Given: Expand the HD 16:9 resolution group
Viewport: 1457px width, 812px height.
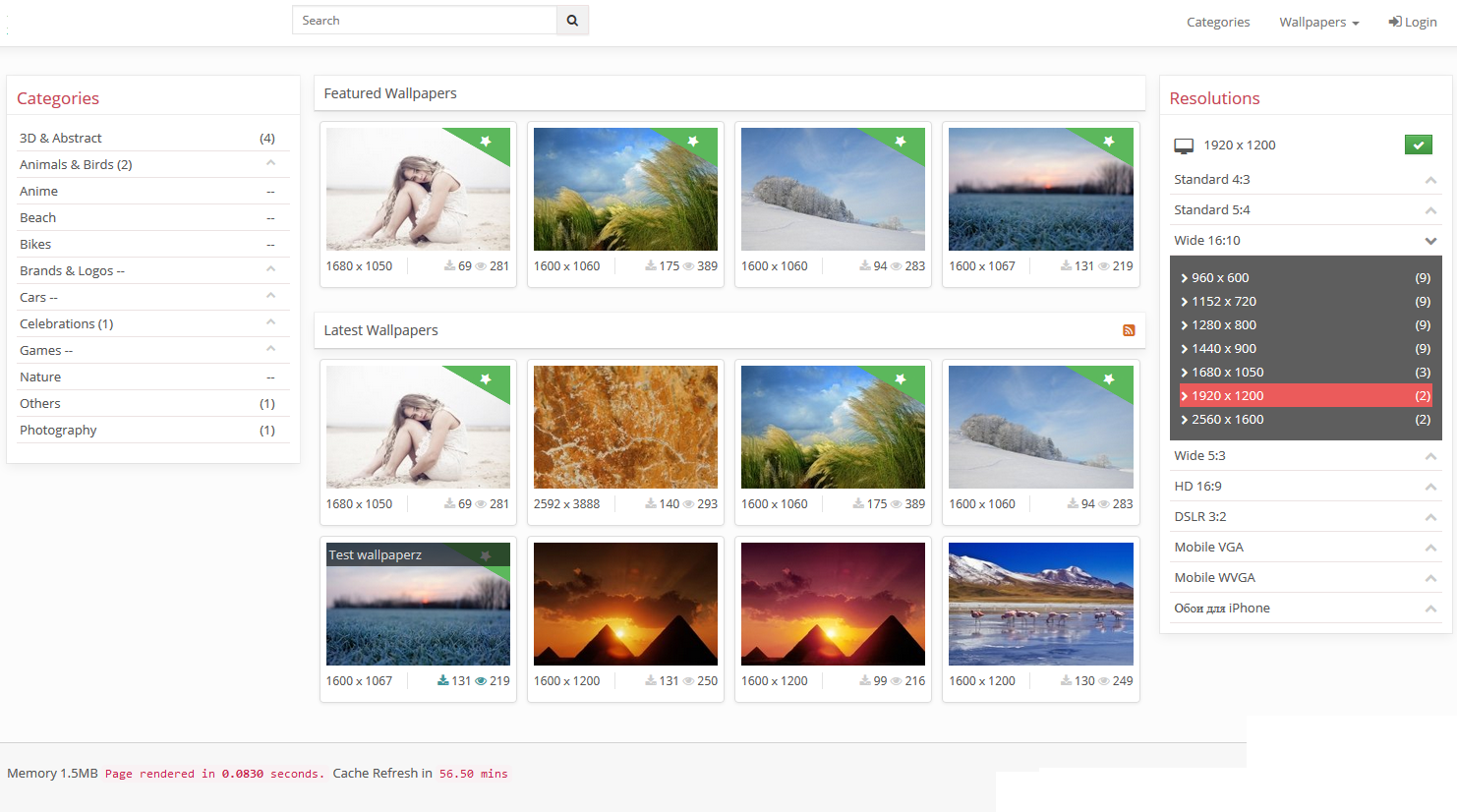Looking at the screenshot, I should 1430,487.
